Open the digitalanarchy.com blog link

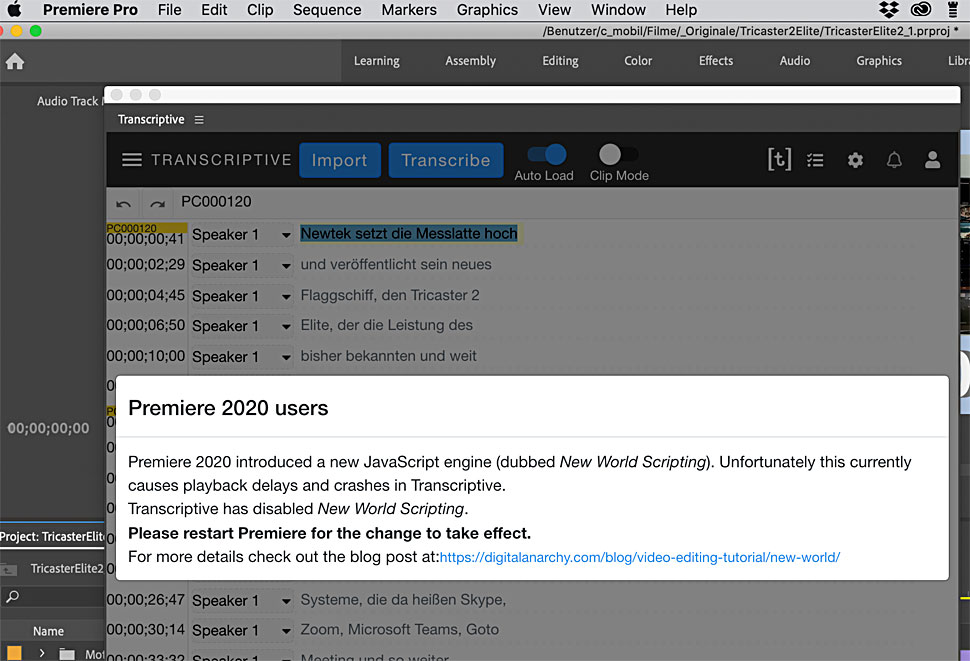640,557
